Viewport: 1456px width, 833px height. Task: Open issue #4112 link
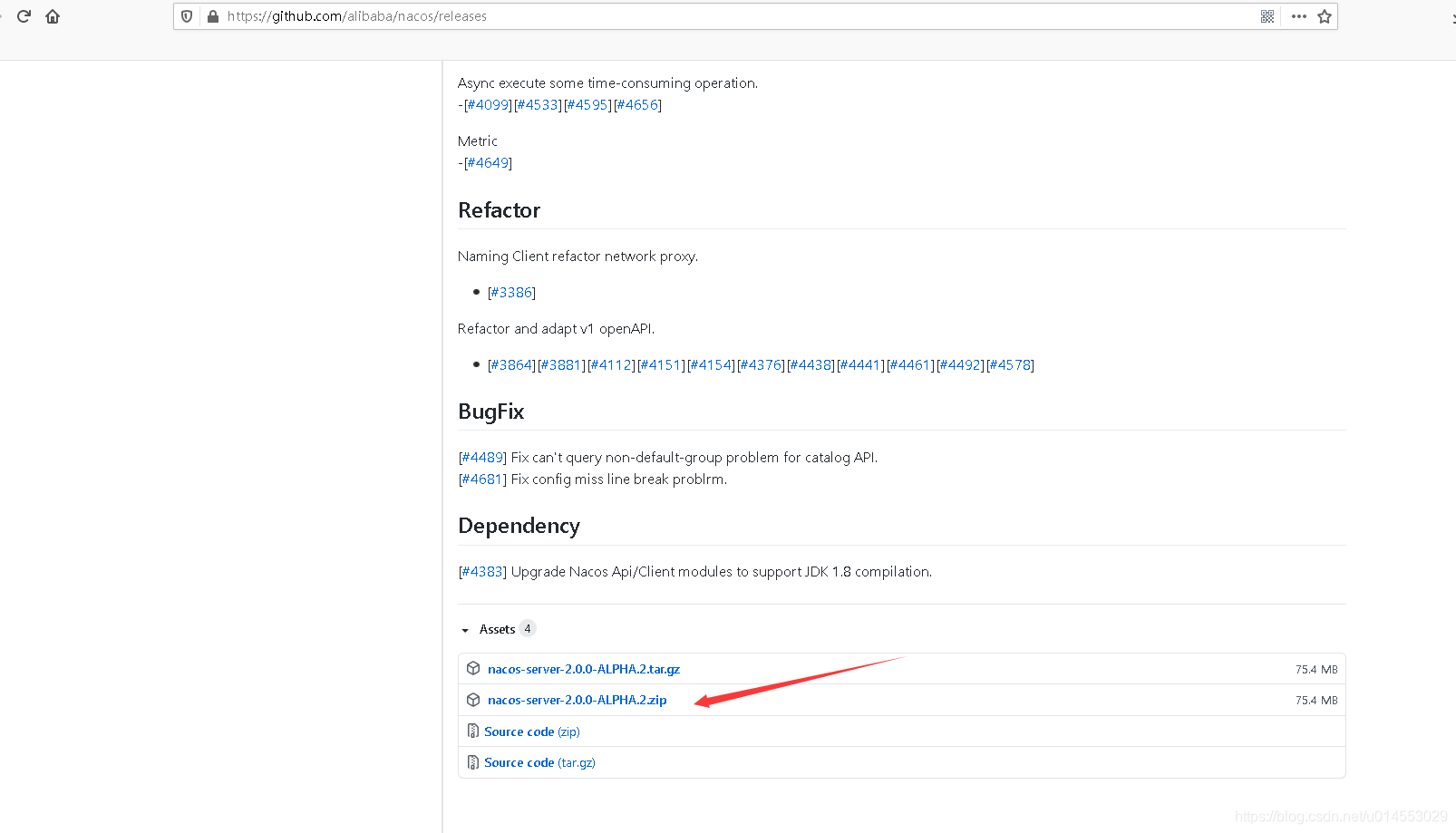[x=611, y=365]
